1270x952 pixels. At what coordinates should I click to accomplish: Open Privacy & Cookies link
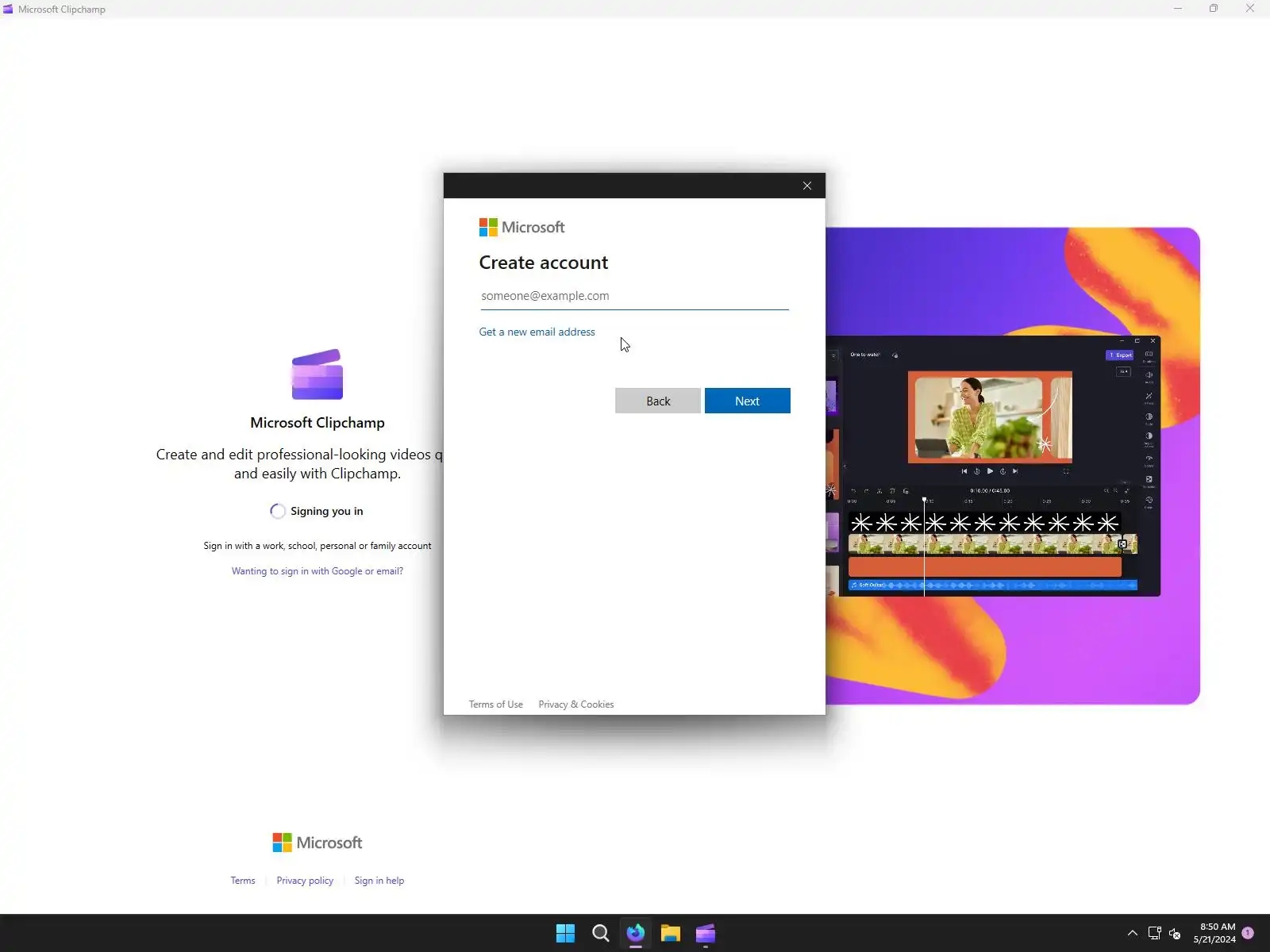(576, 704)
